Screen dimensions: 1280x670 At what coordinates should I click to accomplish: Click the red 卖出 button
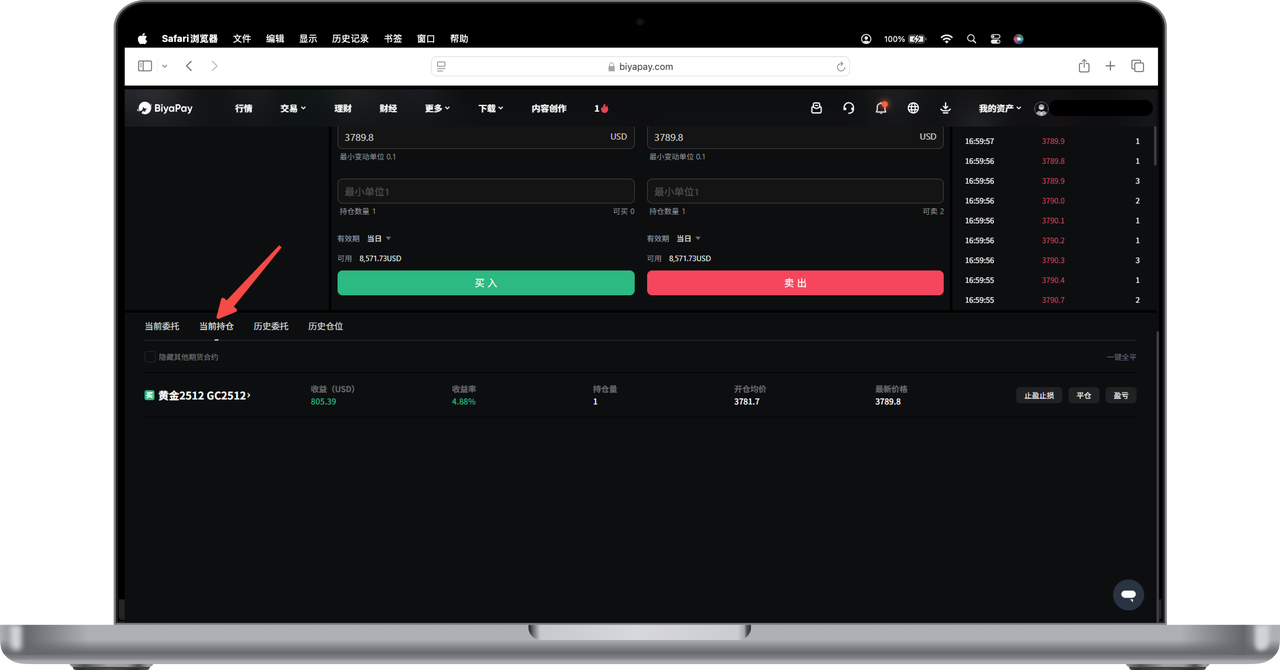pyautogui.click(x=795, y=283)
